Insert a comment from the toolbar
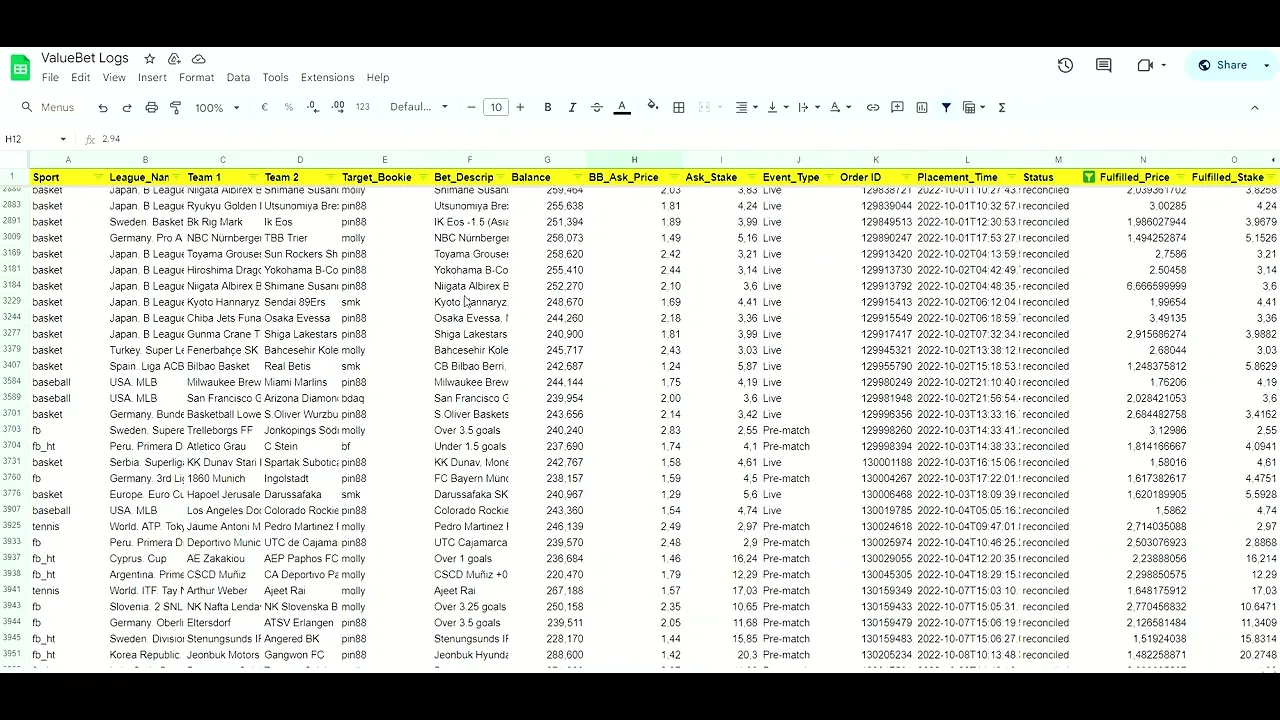The width and height of the screenshot is (1280, 720). (897, 107)
